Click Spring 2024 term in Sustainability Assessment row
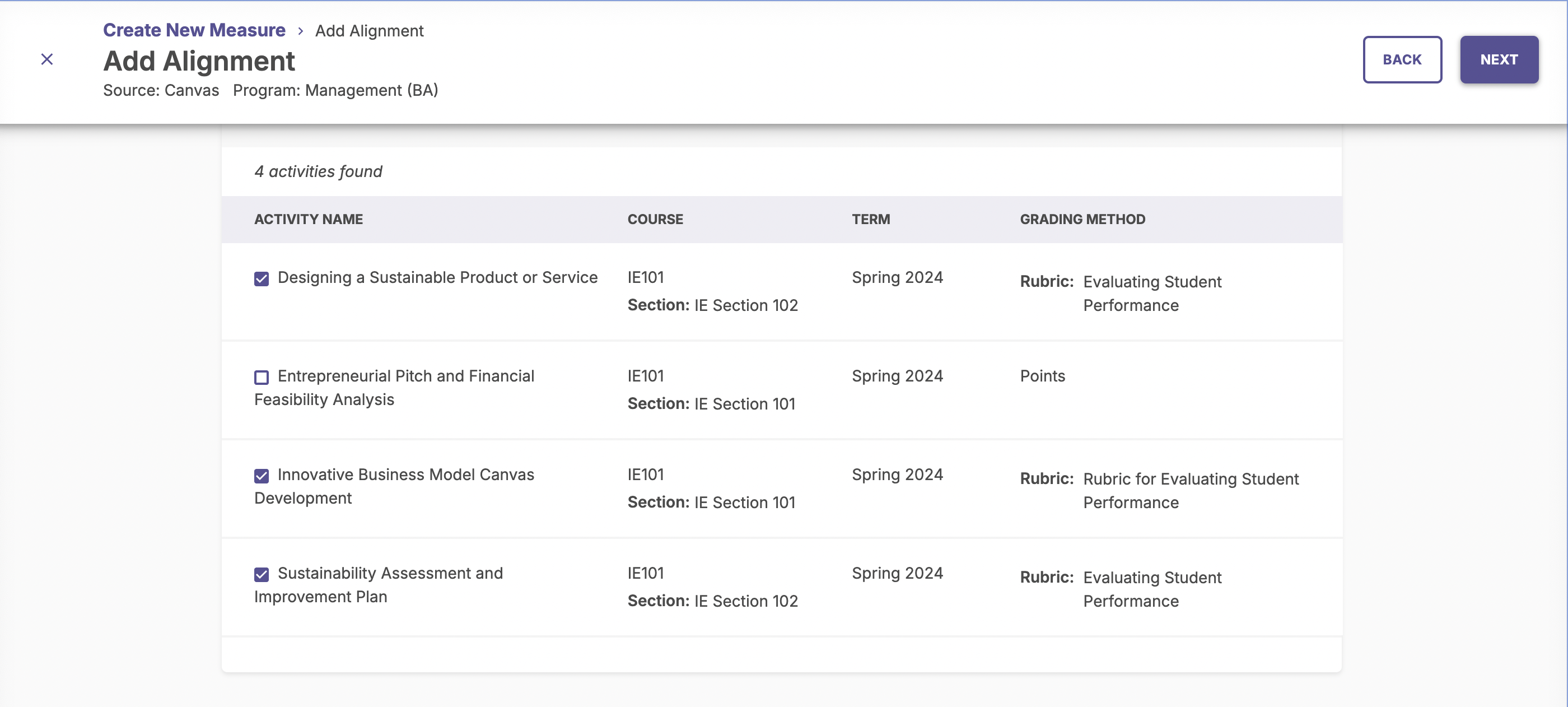1568x707 pixels. pyautogui.click(x=897, y=574)
